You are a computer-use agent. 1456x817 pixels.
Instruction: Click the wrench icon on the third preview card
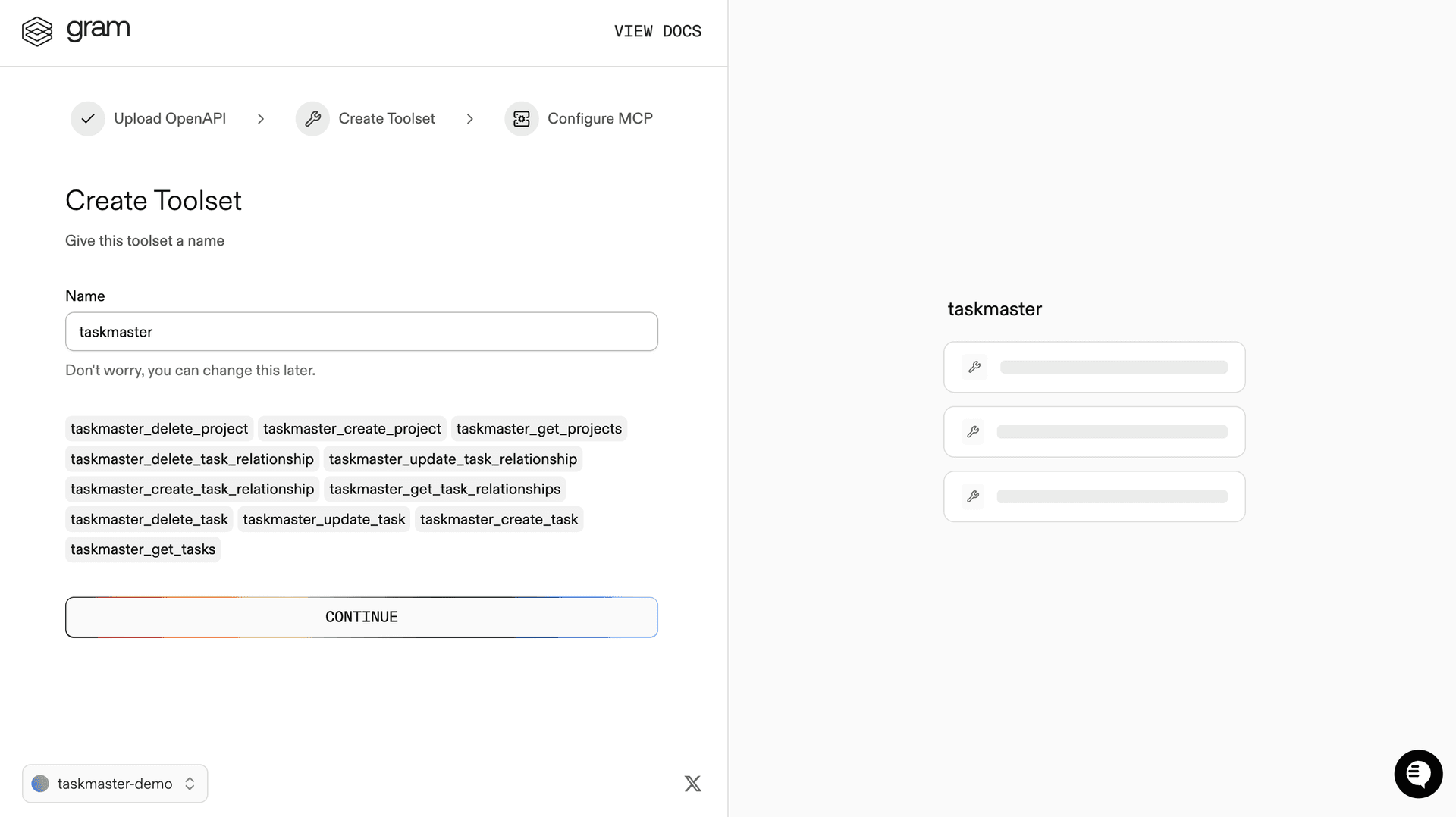click(x=973, y=496)
